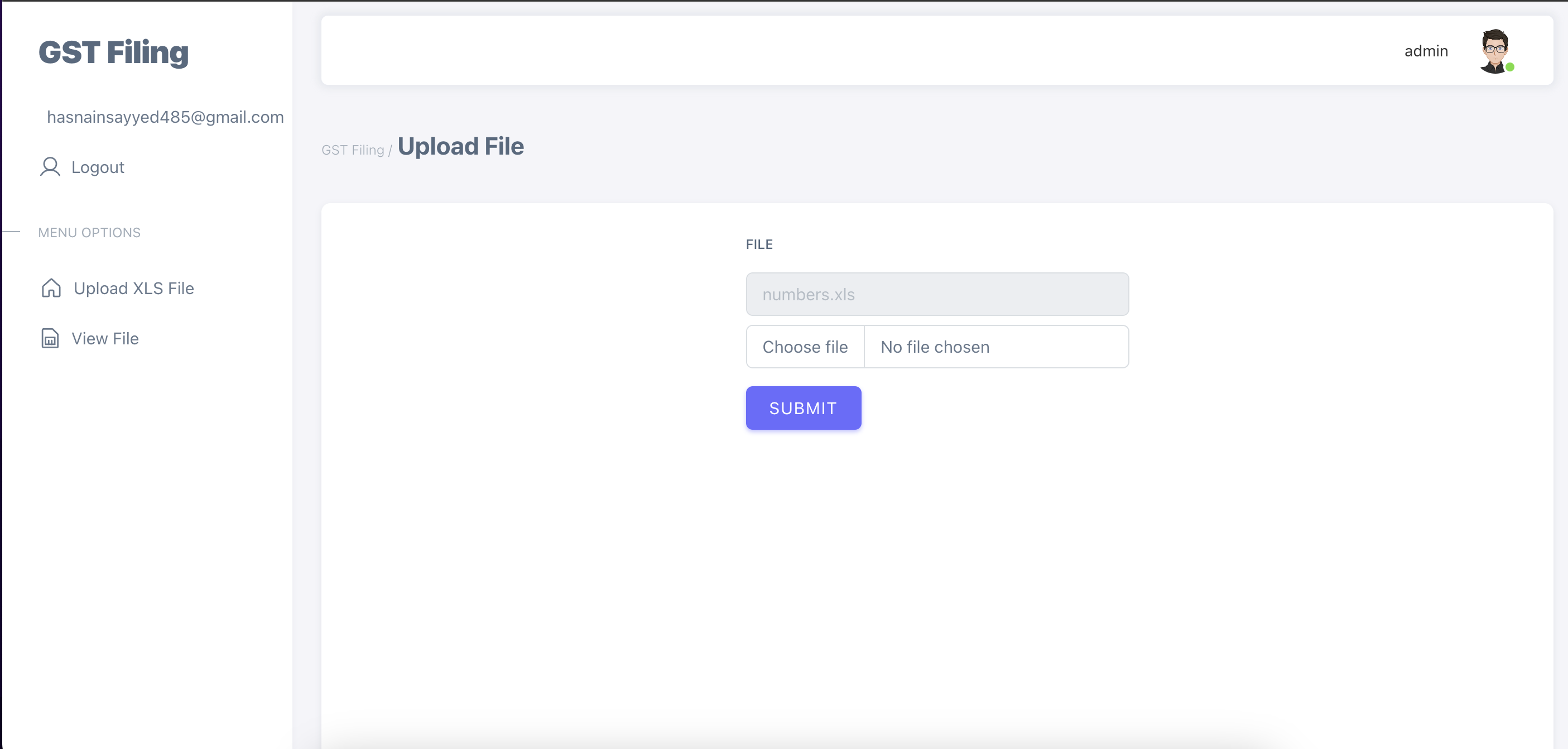This screenshot has height=749, width=1568.
Task: Click the file icon for View File
Action: tap(50, 339)
